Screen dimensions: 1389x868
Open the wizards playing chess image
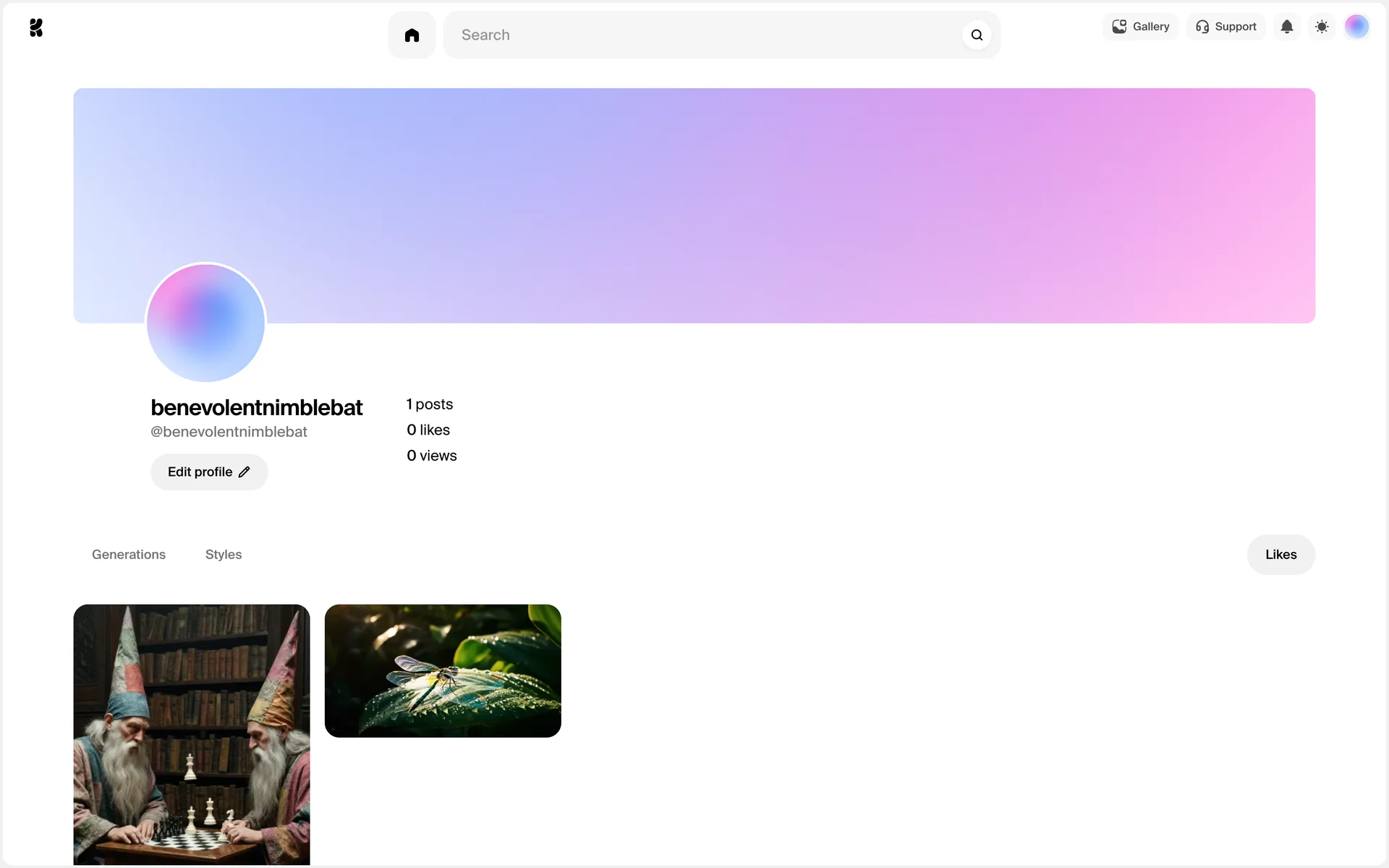(x=192, y=734)
